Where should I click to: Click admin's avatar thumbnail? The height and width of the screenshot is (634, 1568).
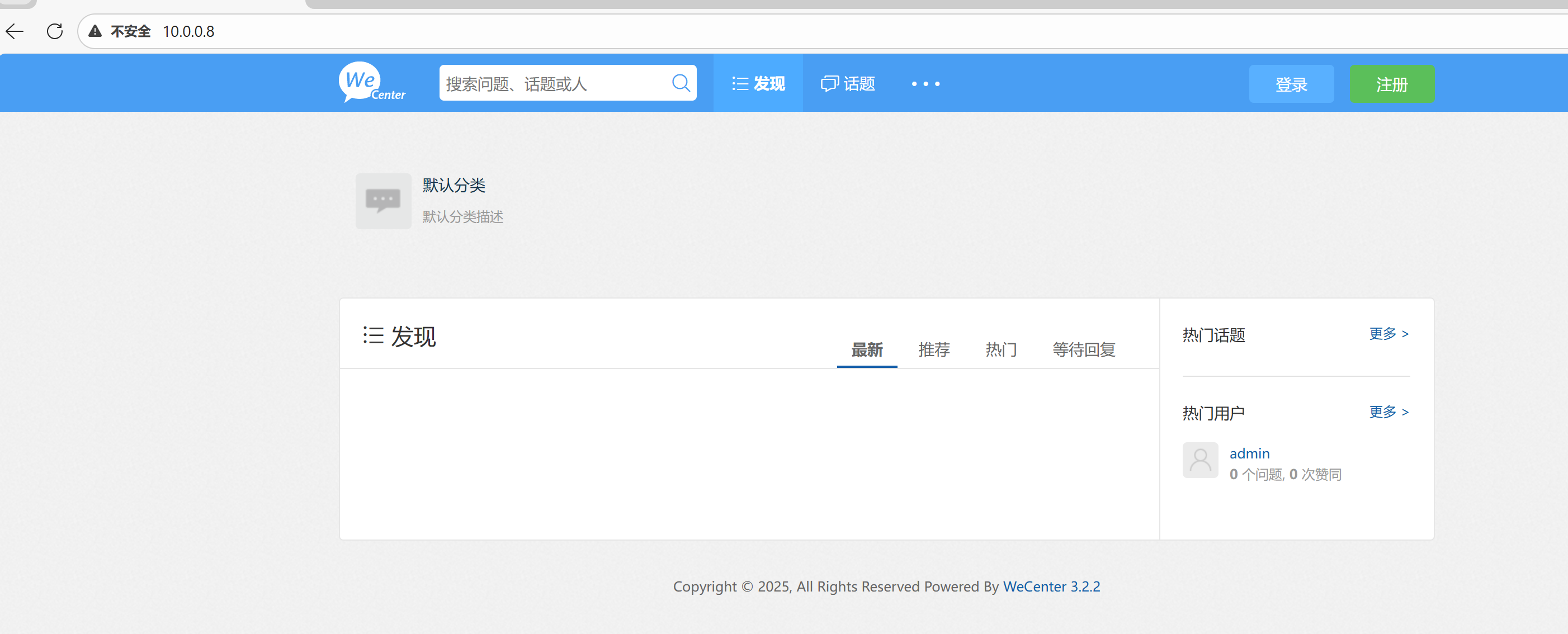click(1199, 460)
